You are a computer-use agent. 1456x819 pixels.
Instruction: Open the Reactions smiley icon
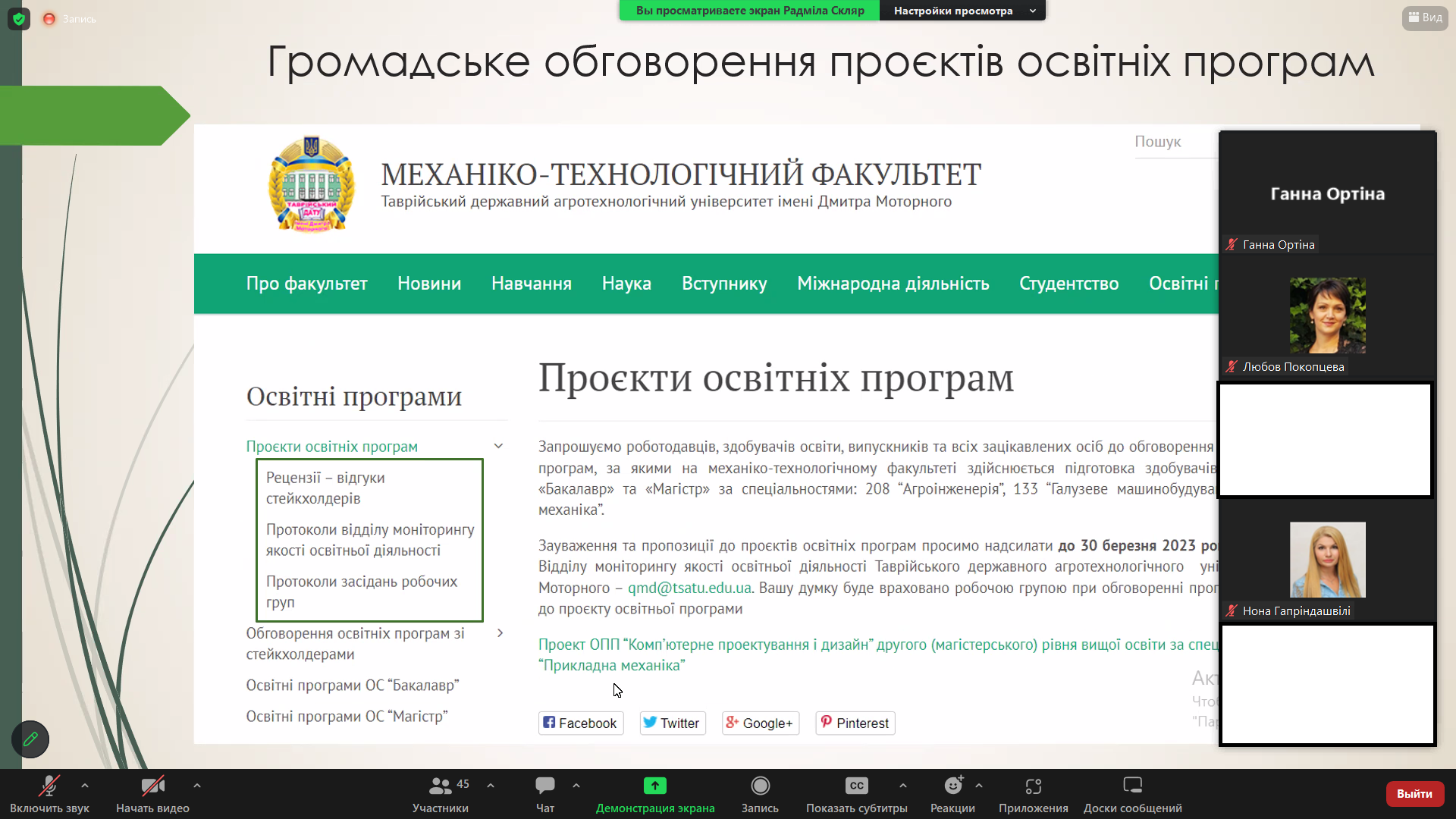point(952,786)
